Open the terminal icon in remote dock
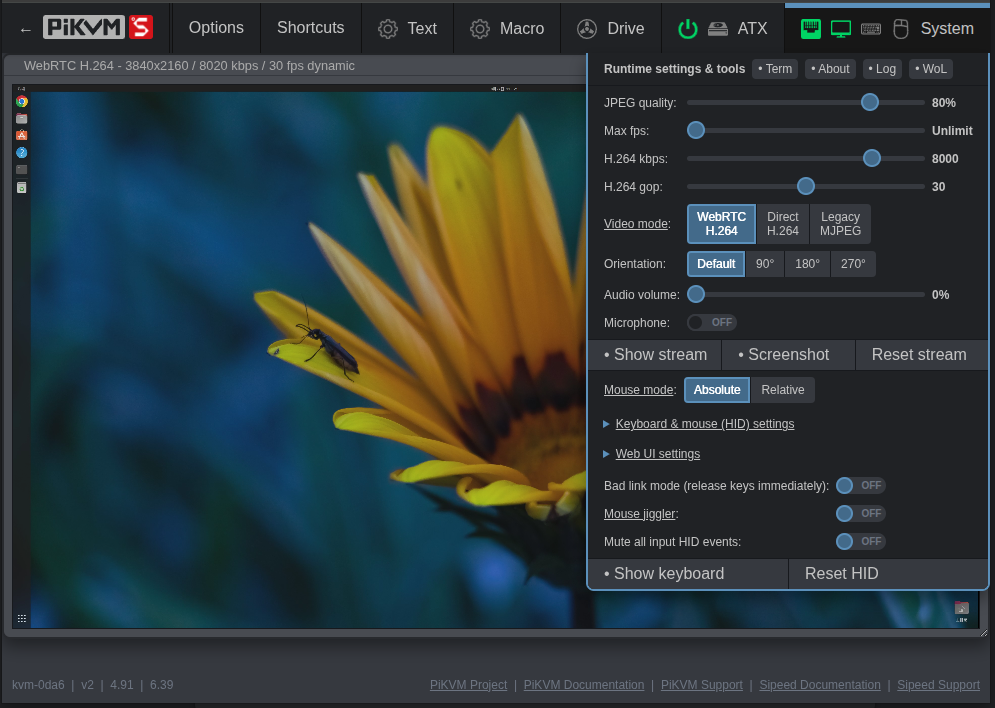995x708 pixels. click(22, 169)
